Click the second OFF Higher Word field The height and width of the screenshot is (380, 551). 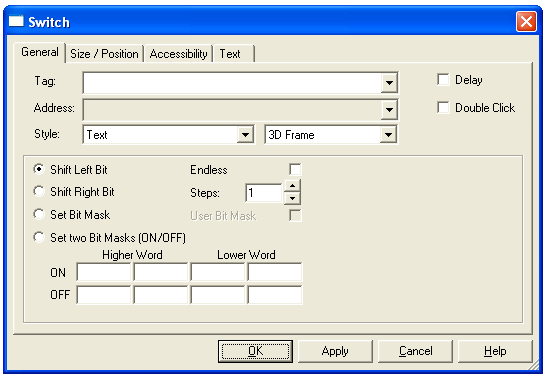click(x=161, y=295)
